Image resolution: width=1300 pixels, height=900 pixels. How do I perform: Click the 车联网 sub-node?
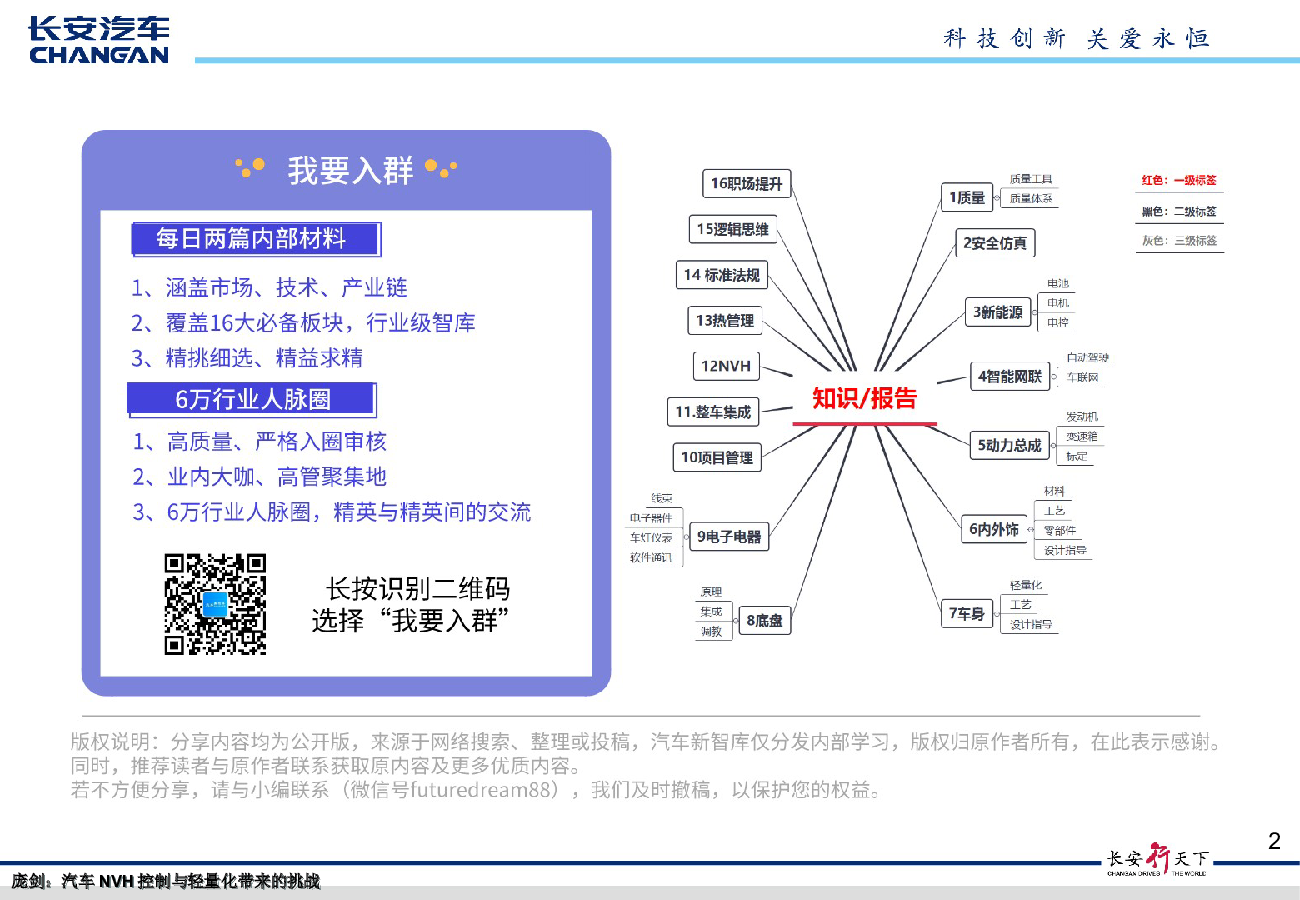click(x=1082, y=377)
